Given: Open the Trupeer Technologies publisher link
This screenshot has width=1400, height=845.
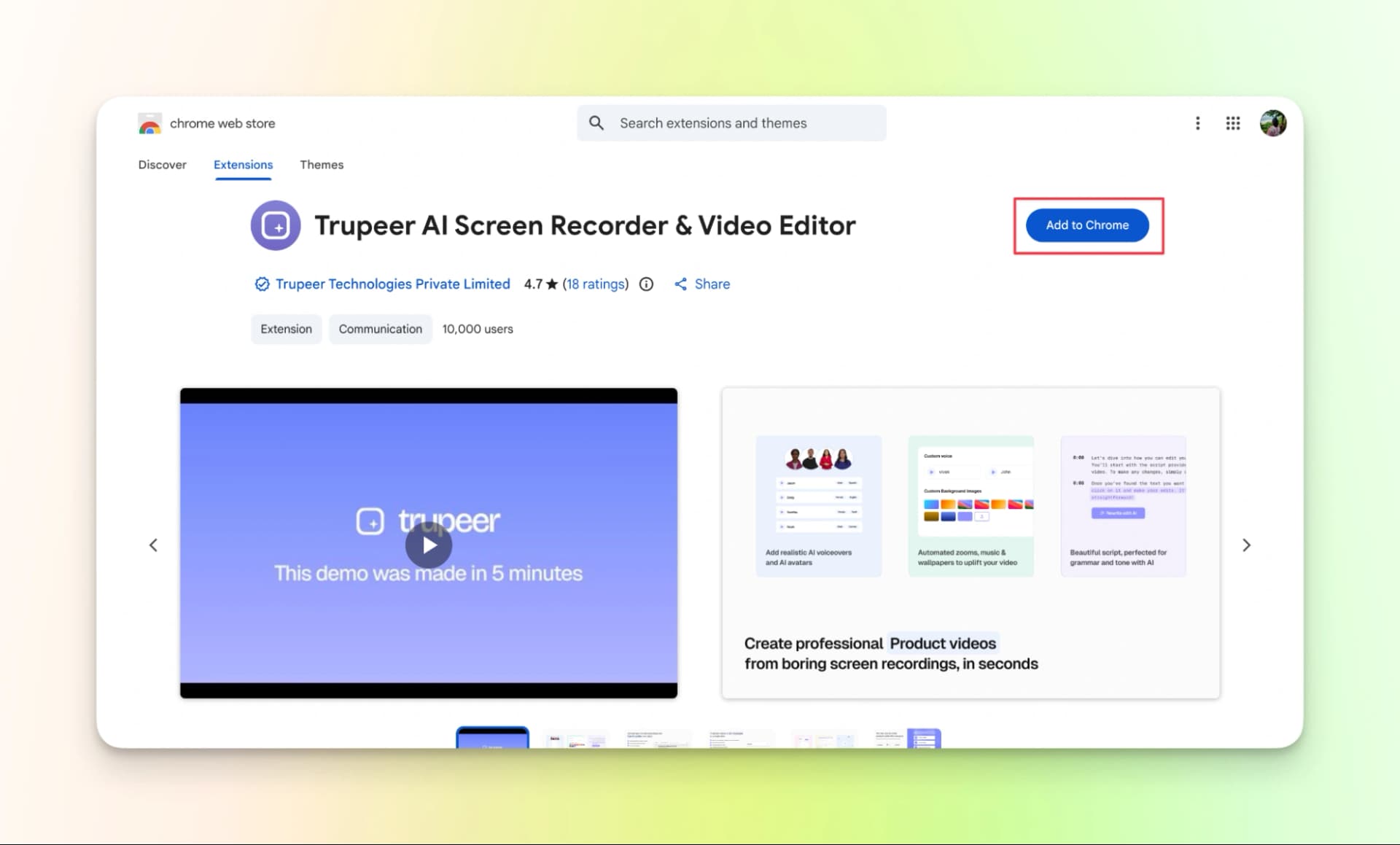Looking at the screenshot, I should pyautogui.click(x=393, y=284).
